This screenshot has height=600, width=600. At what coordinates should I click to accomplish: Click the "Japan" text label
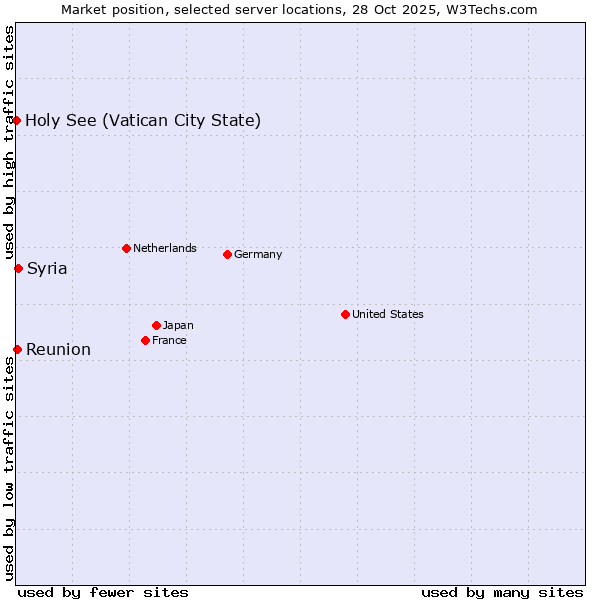pyautogui.click(x=178, y=325)
